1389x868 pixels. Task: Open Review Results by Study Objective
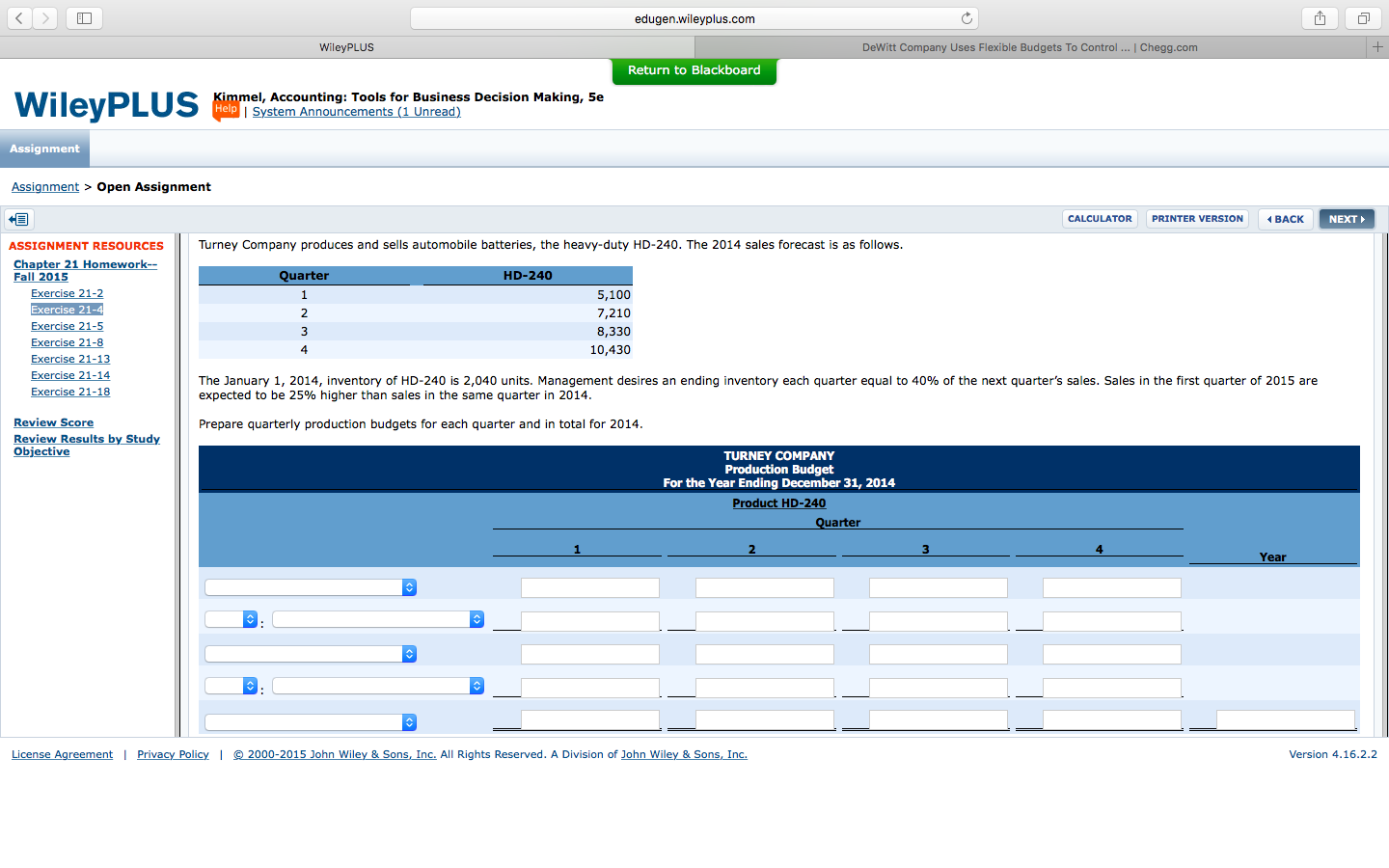[x=87, y=445]
